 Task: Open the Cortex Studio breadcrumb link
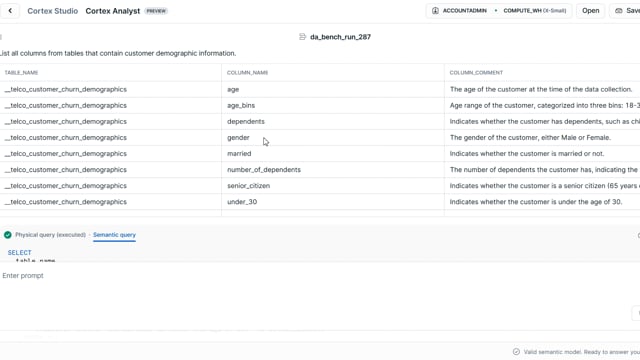pyautogui.click(x=53, y=11)
